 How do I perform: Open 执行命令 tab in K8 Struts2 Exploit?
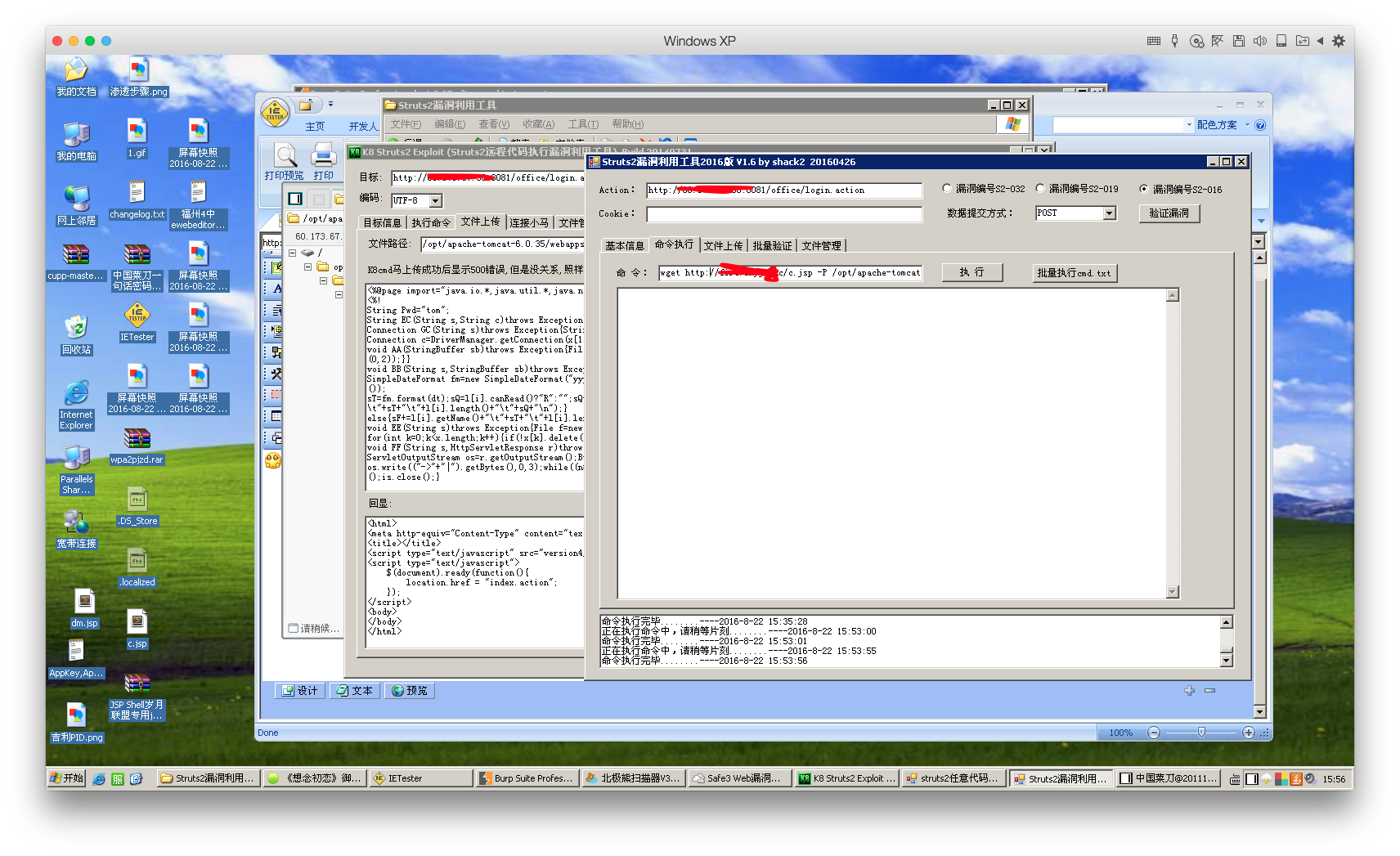click(x=431, y=222)
